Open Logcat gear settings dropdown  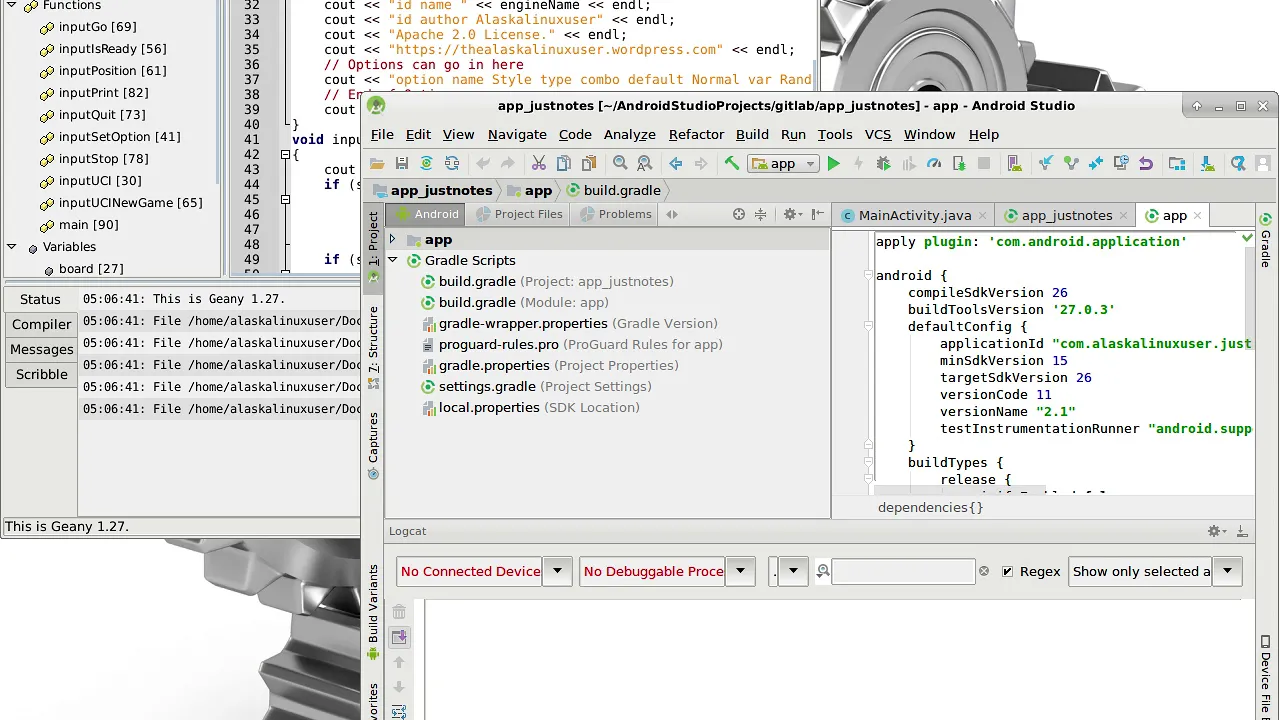(x=1216, y=531)
